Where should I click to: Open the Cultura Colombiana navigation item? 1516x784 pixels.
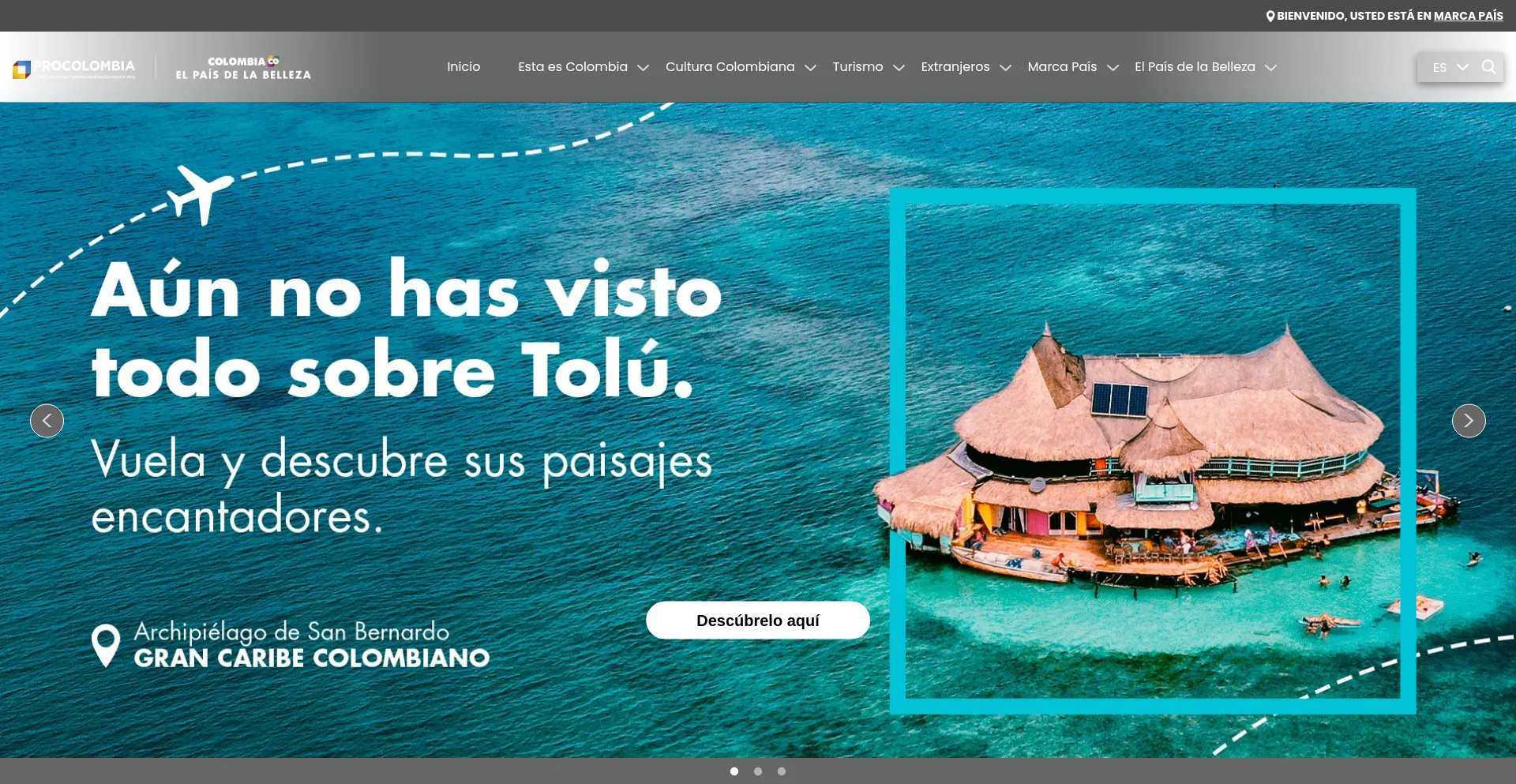730,67
